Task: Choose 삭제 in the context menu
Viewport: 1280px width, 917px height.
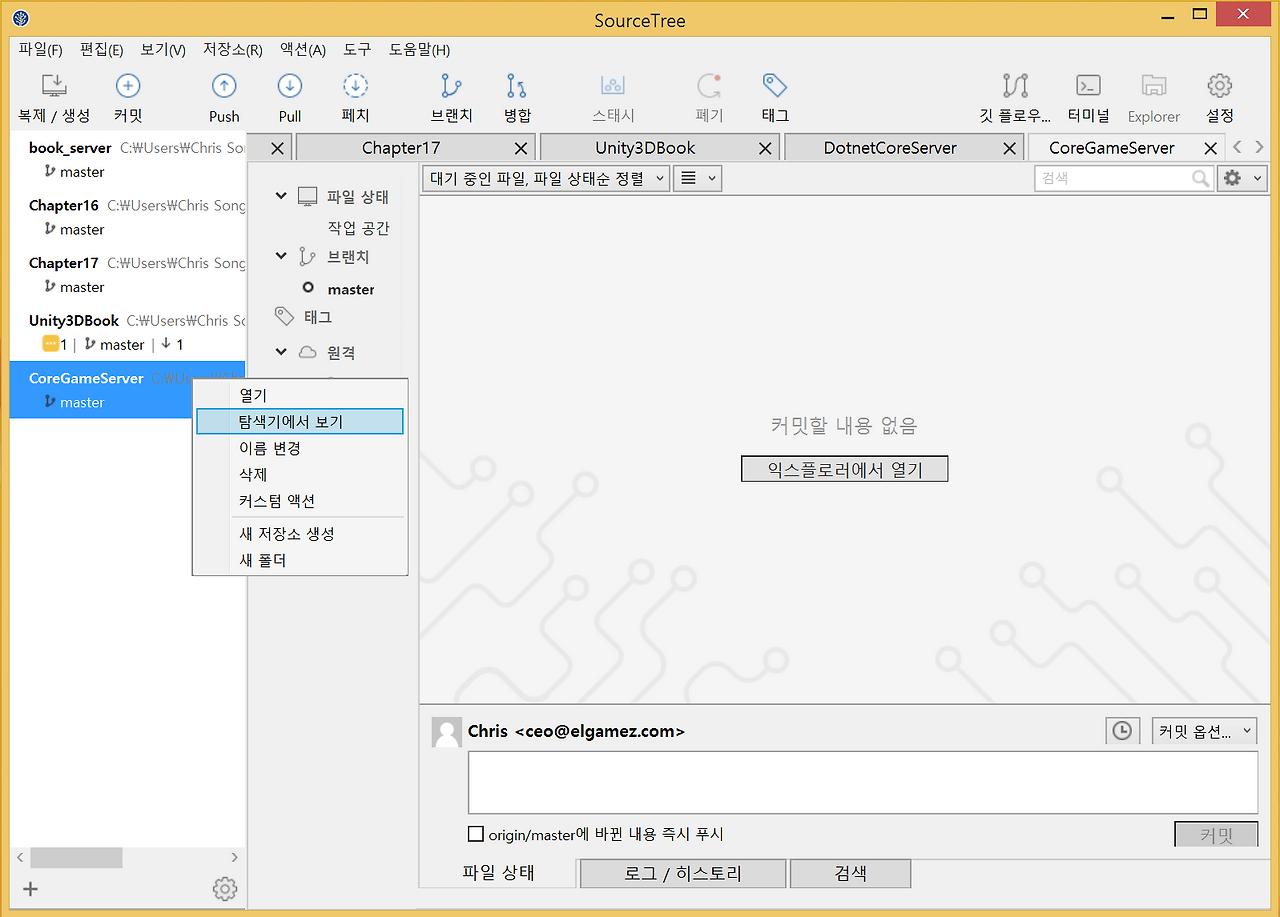Action: (300, 474)
